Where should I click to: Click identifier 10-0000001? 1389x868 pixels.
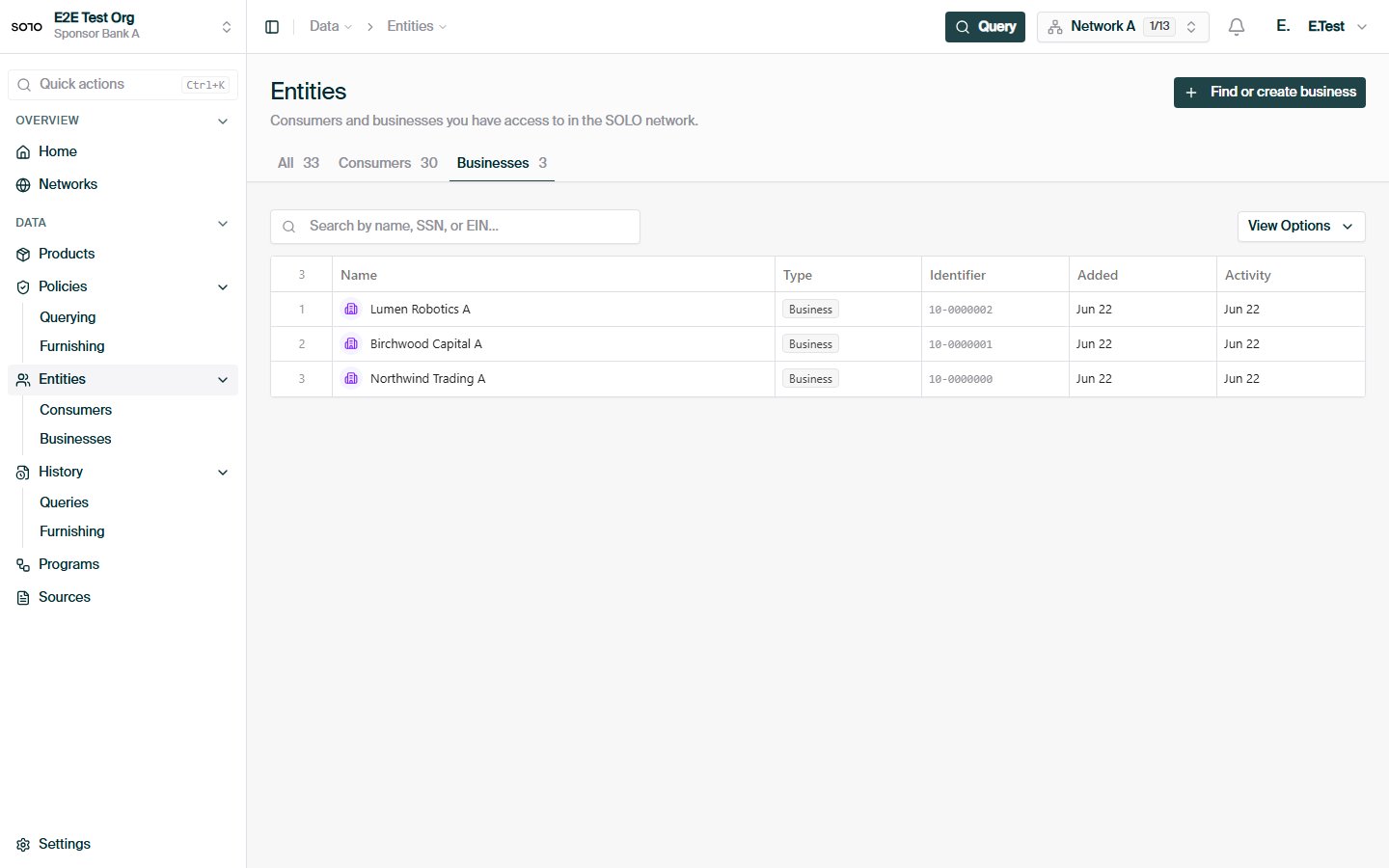[961, 345]
